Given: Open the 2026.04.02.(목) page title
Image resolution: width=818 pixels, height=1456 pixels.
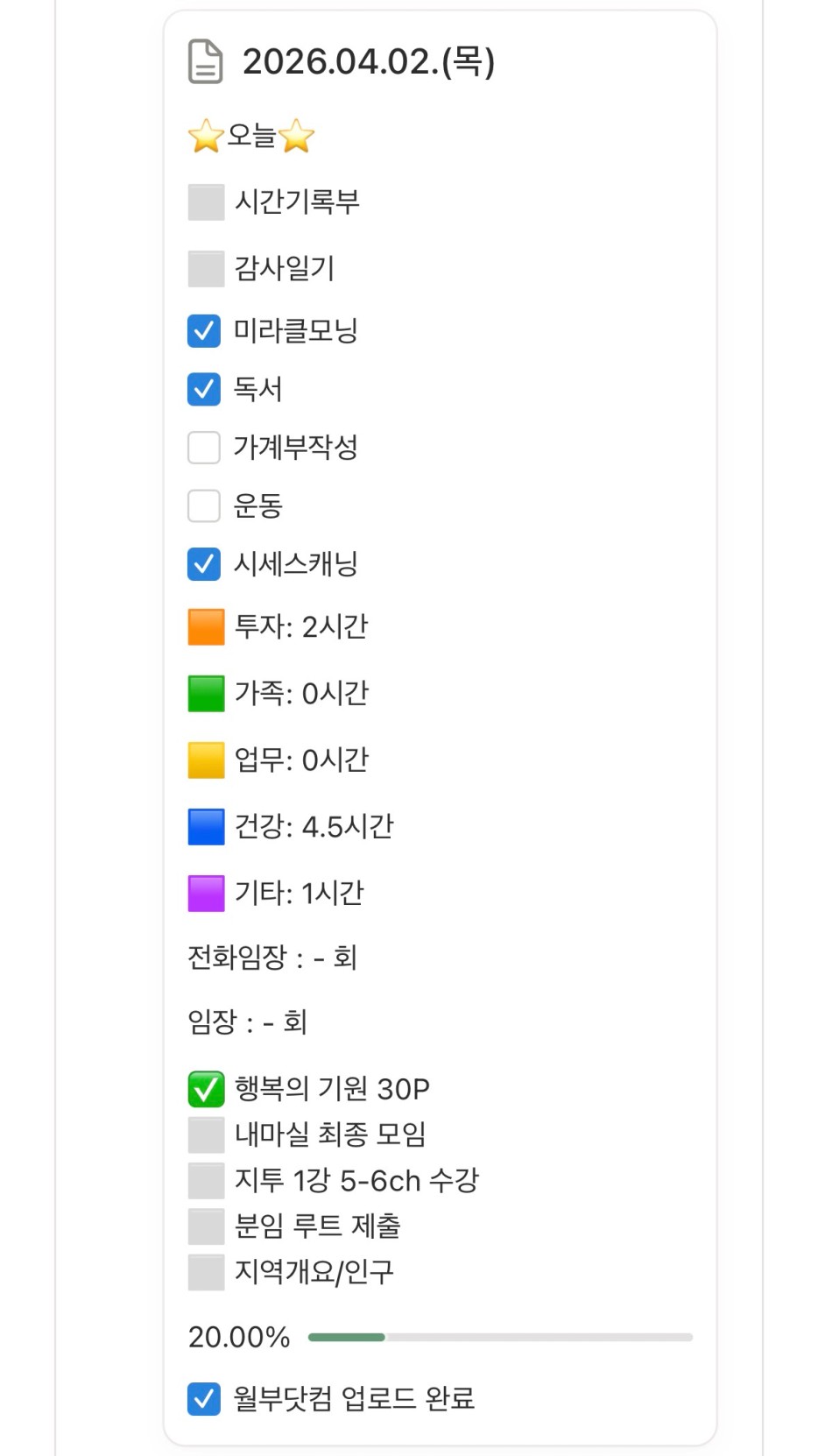Looking at the screenshot, I should [368, 61].
